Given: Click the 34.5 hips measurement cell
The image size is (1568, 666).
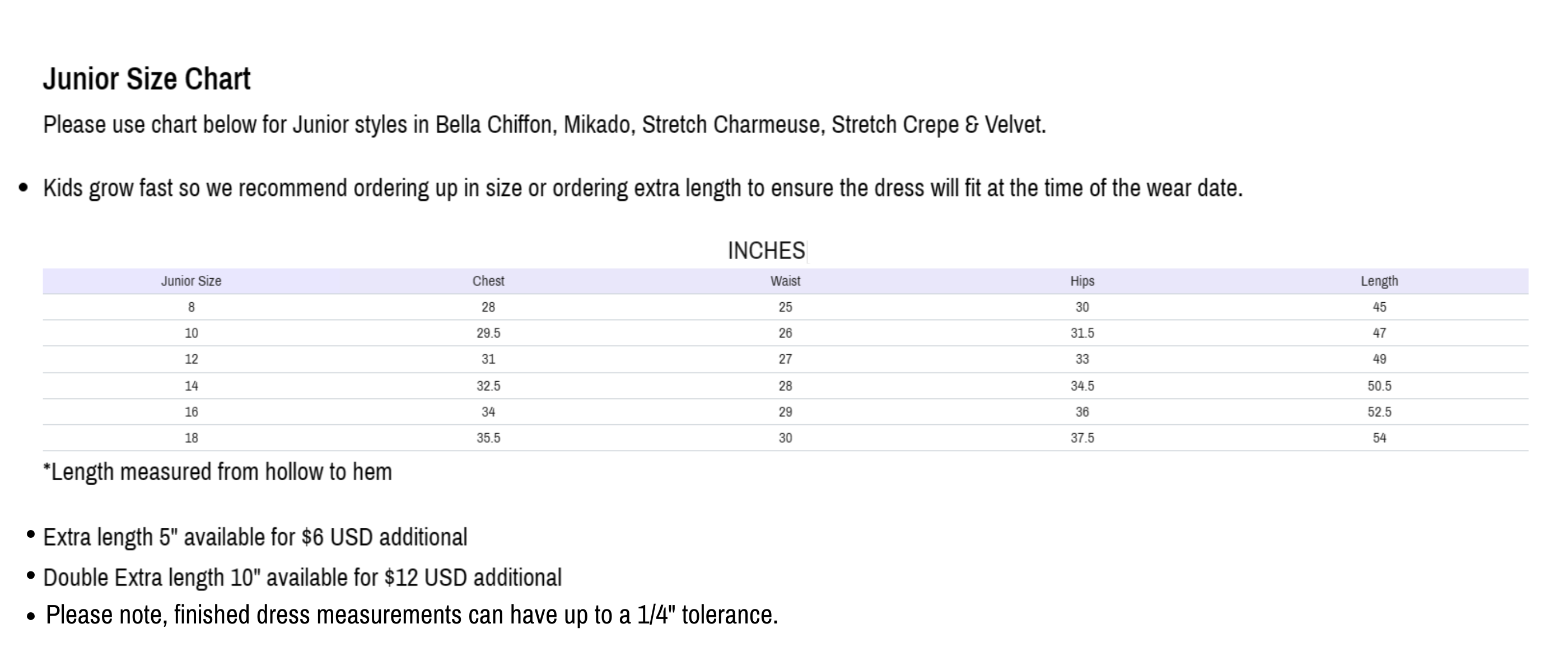Looking at the screenshot, I should (x=1082, y=386).
